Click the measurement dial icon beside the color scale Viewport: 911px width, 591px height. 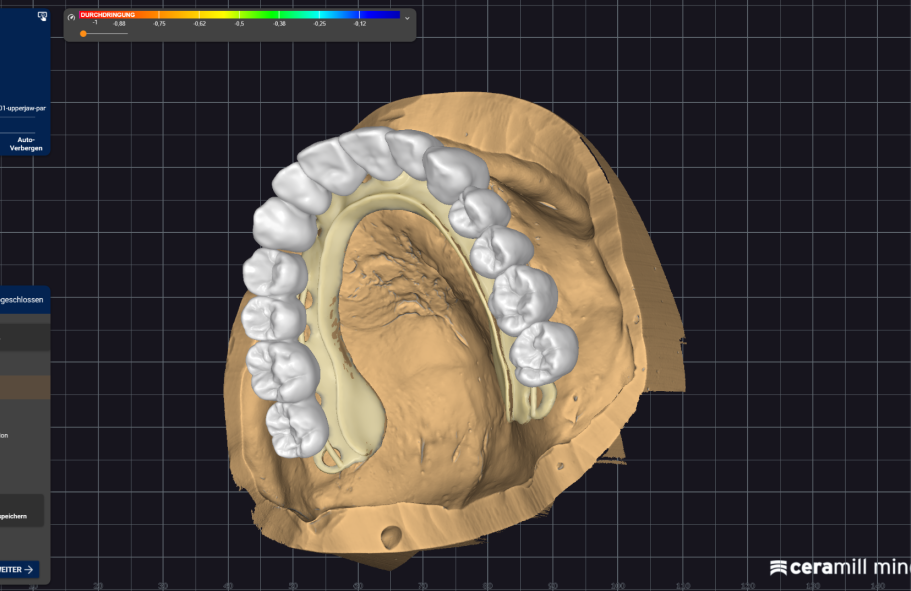[x=70, y=18]
